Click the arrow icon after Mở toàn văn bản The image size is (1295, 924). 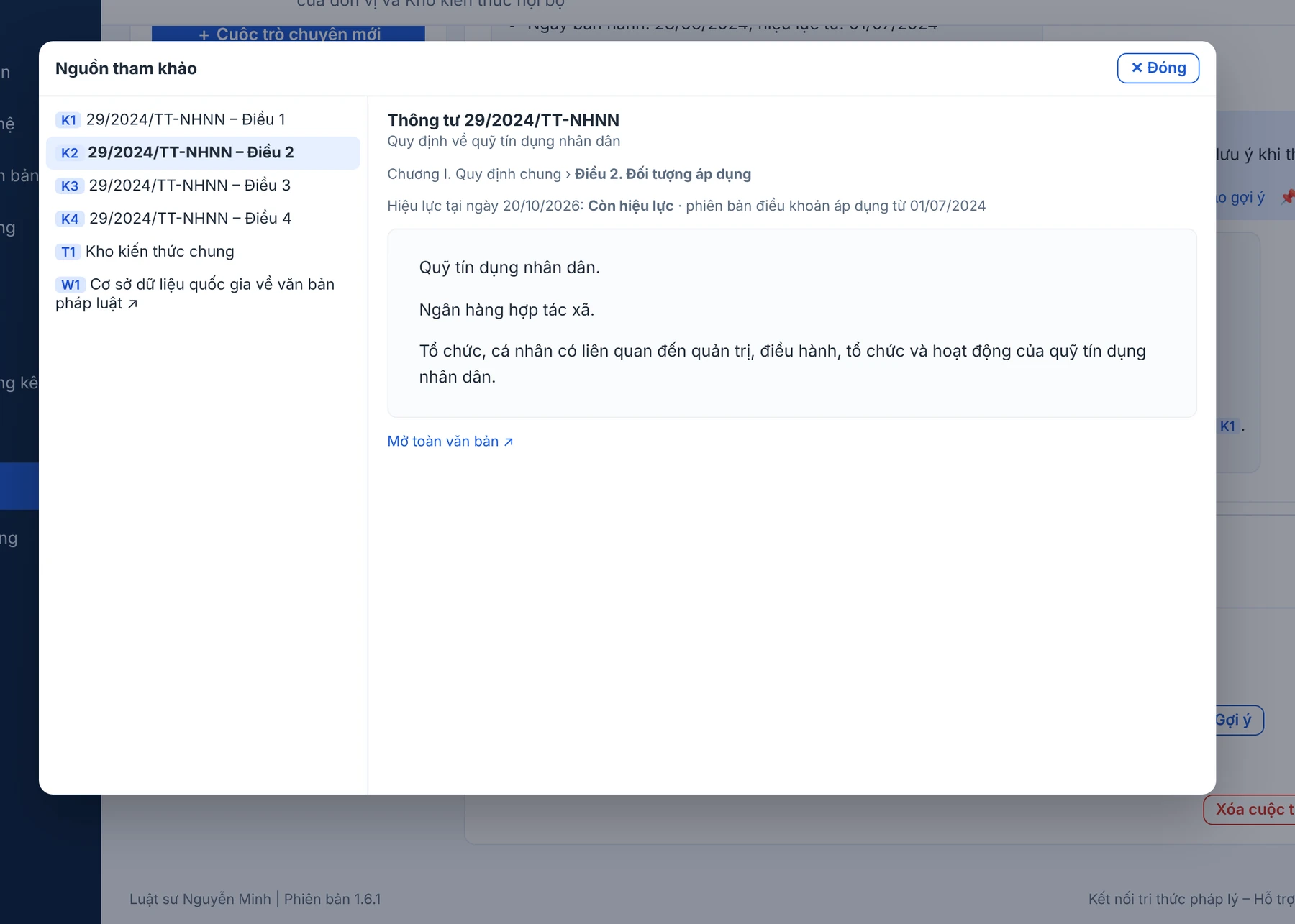click(509, 442)
